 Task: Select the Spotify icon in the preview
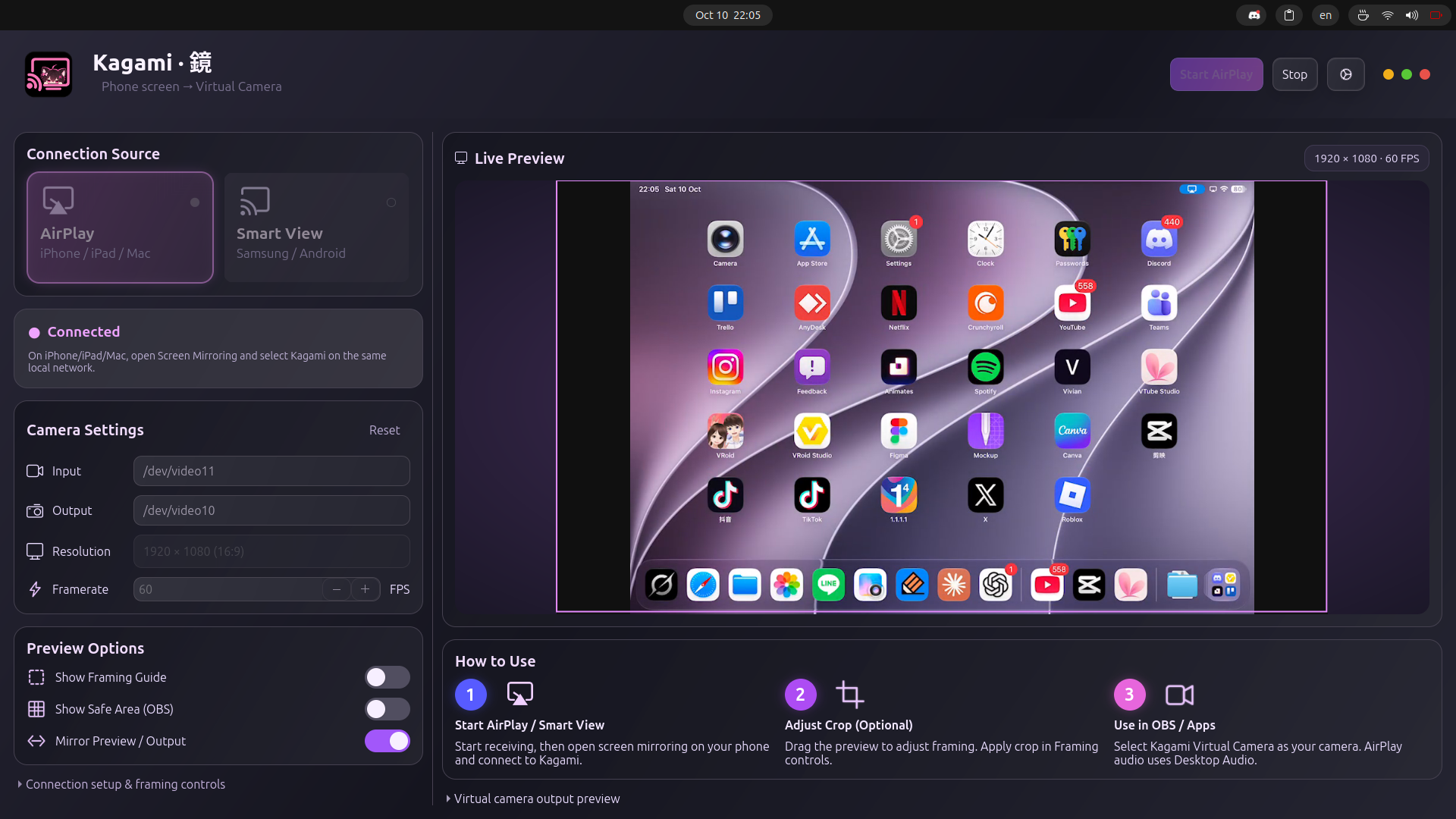[985, 368]
